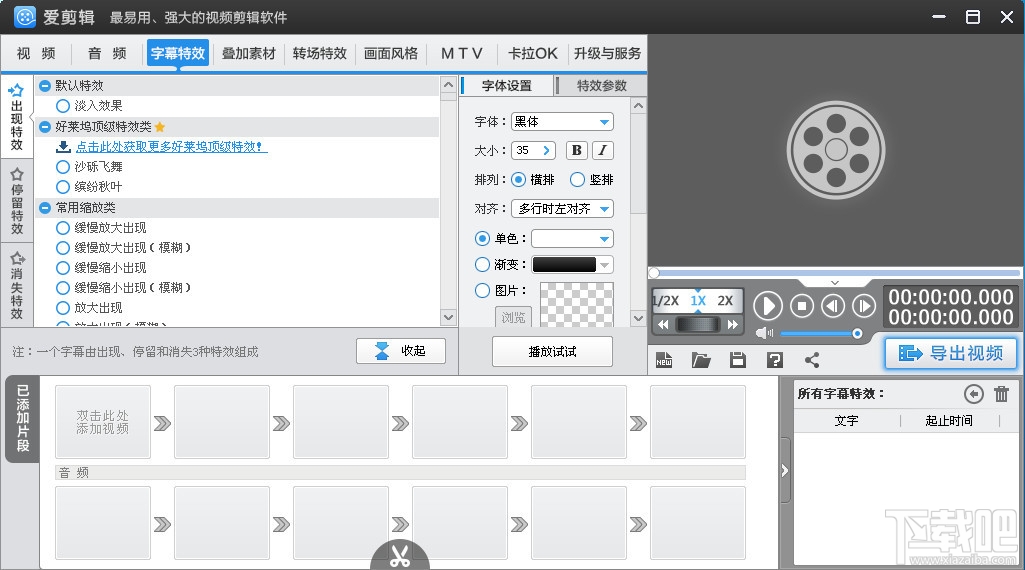The height and width of the screenshot is (570, 1025).
Task: Switch to 画面风格 tab
Action: [x=391, y=54]
